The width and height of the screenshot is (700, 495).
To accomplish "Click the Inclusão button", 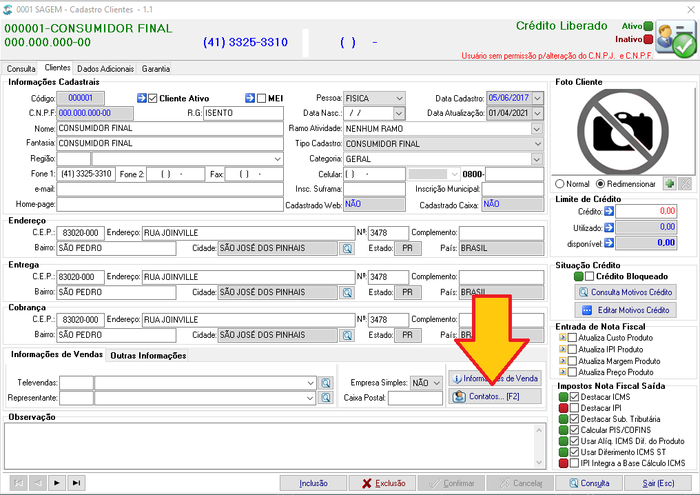I will pos(313,483).
